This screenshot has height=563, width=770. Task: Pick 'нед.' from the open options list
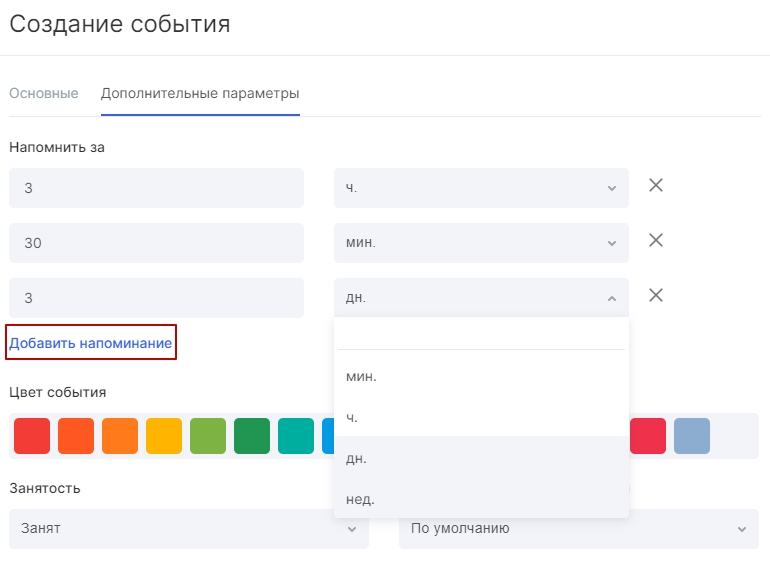[x=480, y=499]
